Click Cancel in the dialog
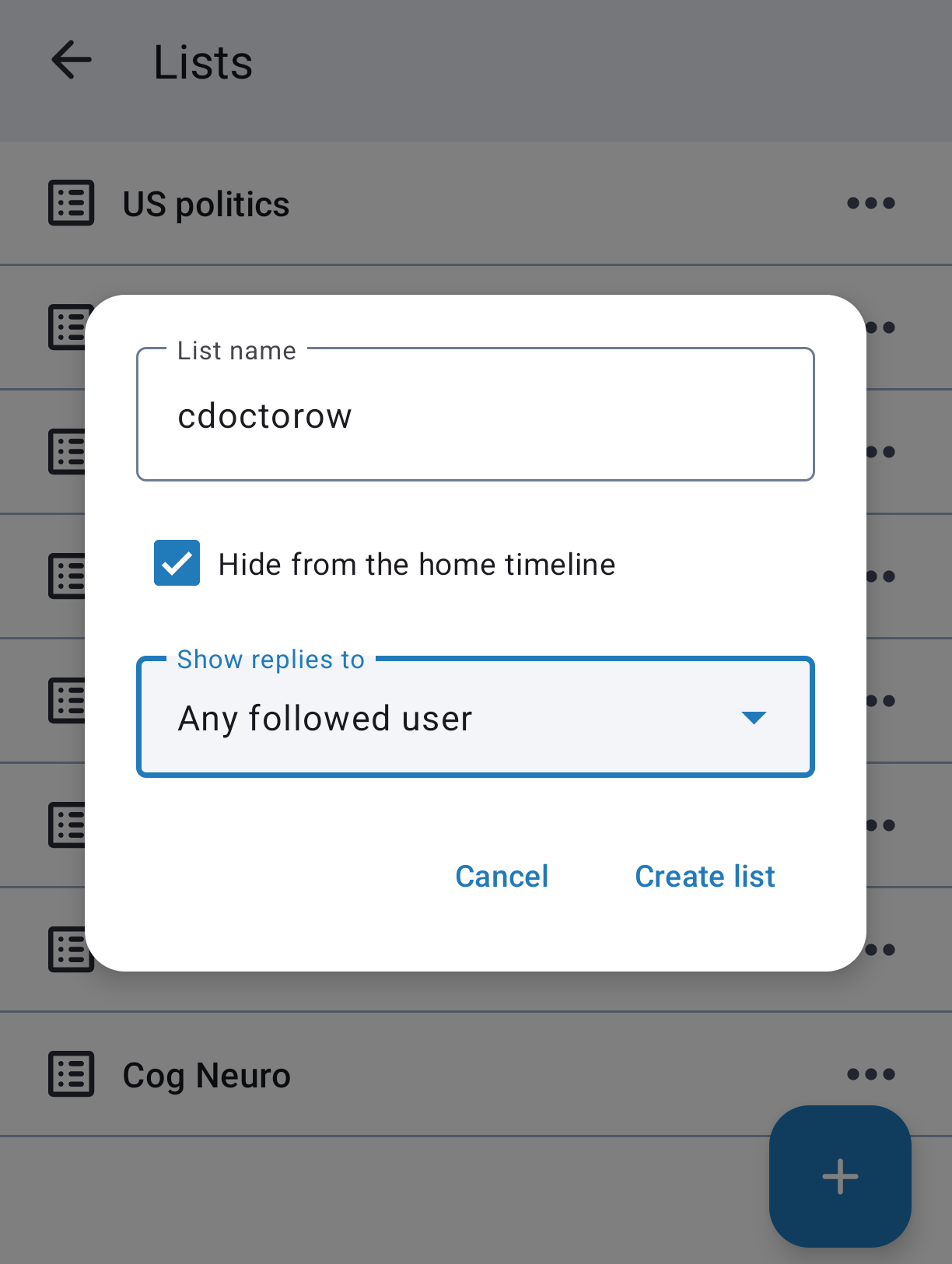 tap(502, 877)
